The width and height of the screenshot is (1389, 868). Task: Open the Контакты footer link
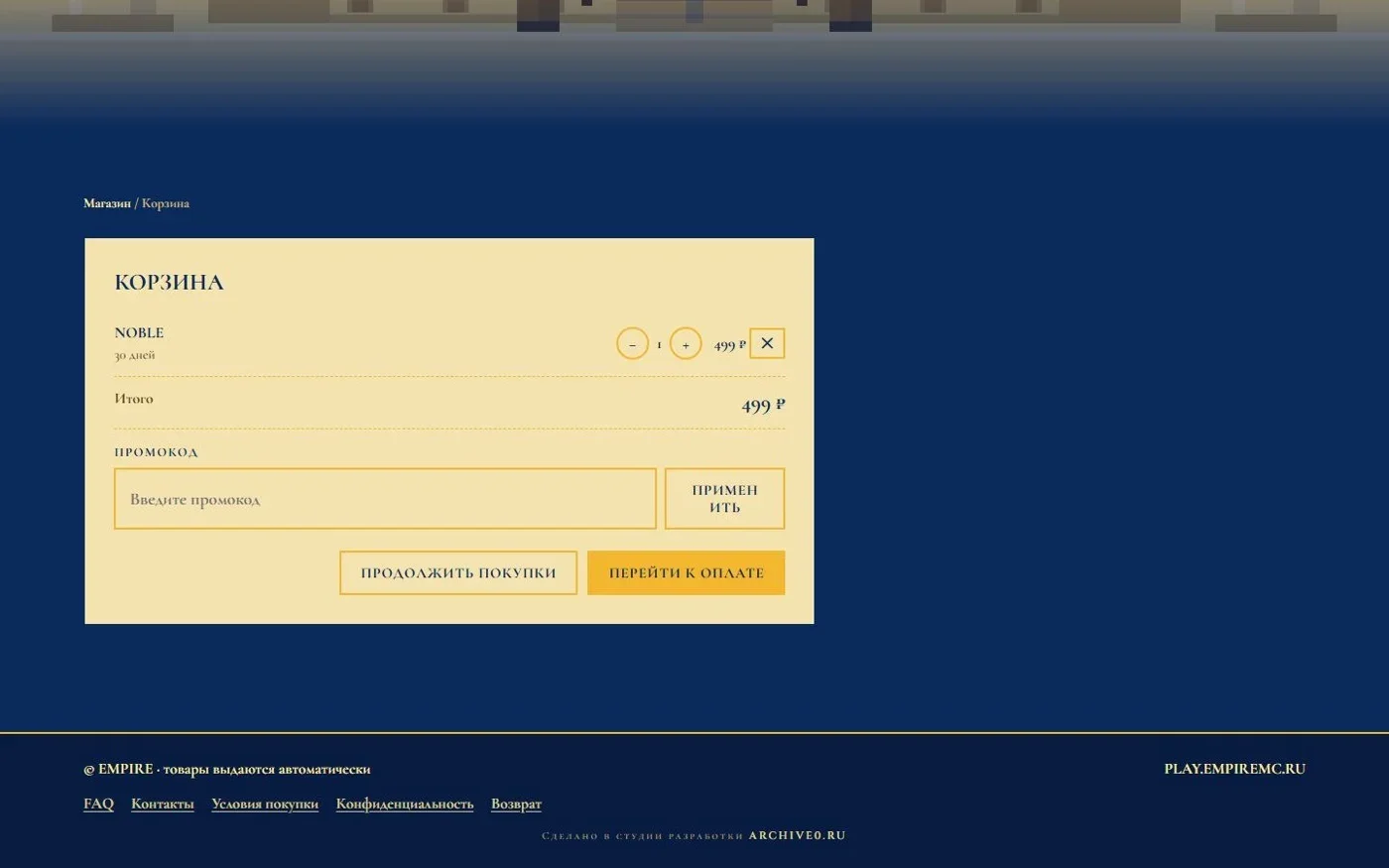(x=163, y=804)
